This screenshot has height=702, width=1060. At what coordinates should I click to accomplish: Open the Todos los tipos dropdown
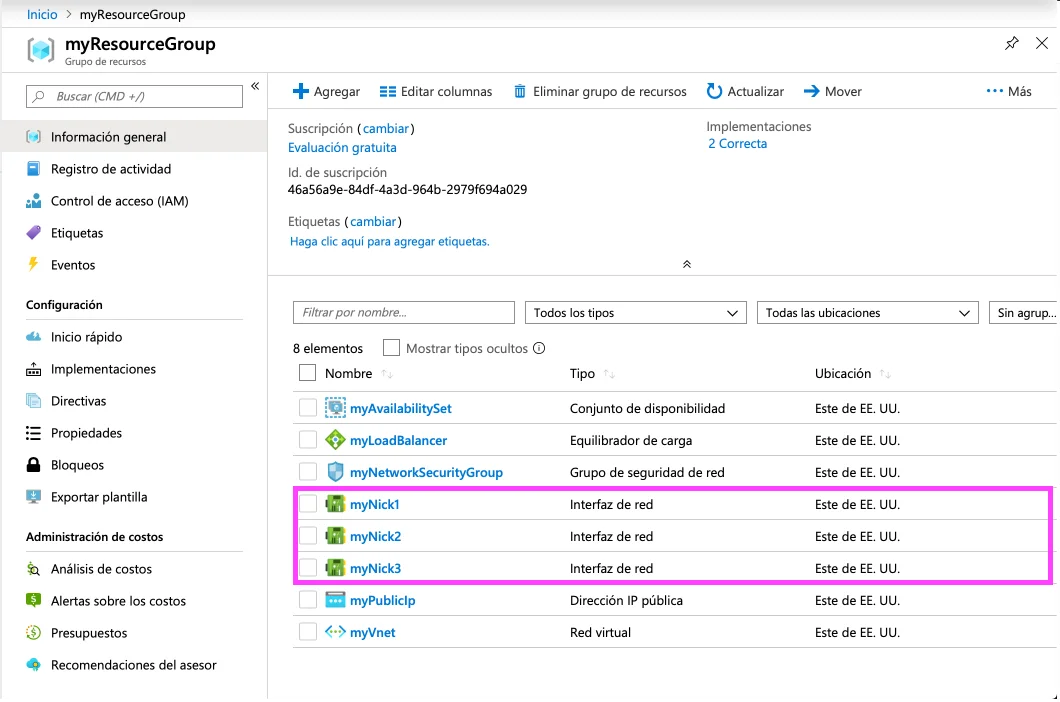635,312
